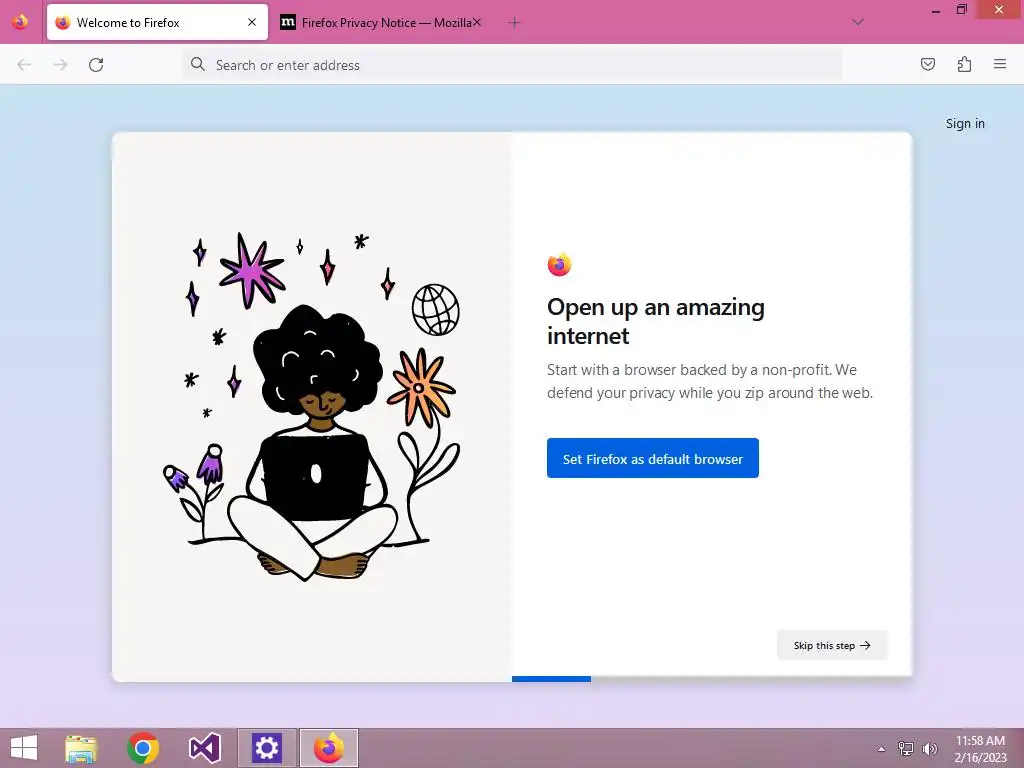Open the volume speaker tray icon
This screenshot has width=1024, height=768.
tap(930, 748)
